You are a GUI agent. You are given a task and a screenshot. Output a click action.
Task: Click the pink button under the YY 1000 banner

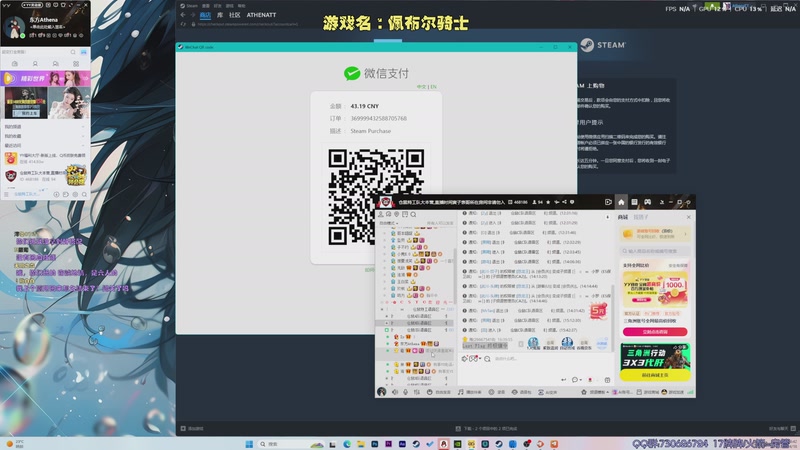tap(655, 332)
